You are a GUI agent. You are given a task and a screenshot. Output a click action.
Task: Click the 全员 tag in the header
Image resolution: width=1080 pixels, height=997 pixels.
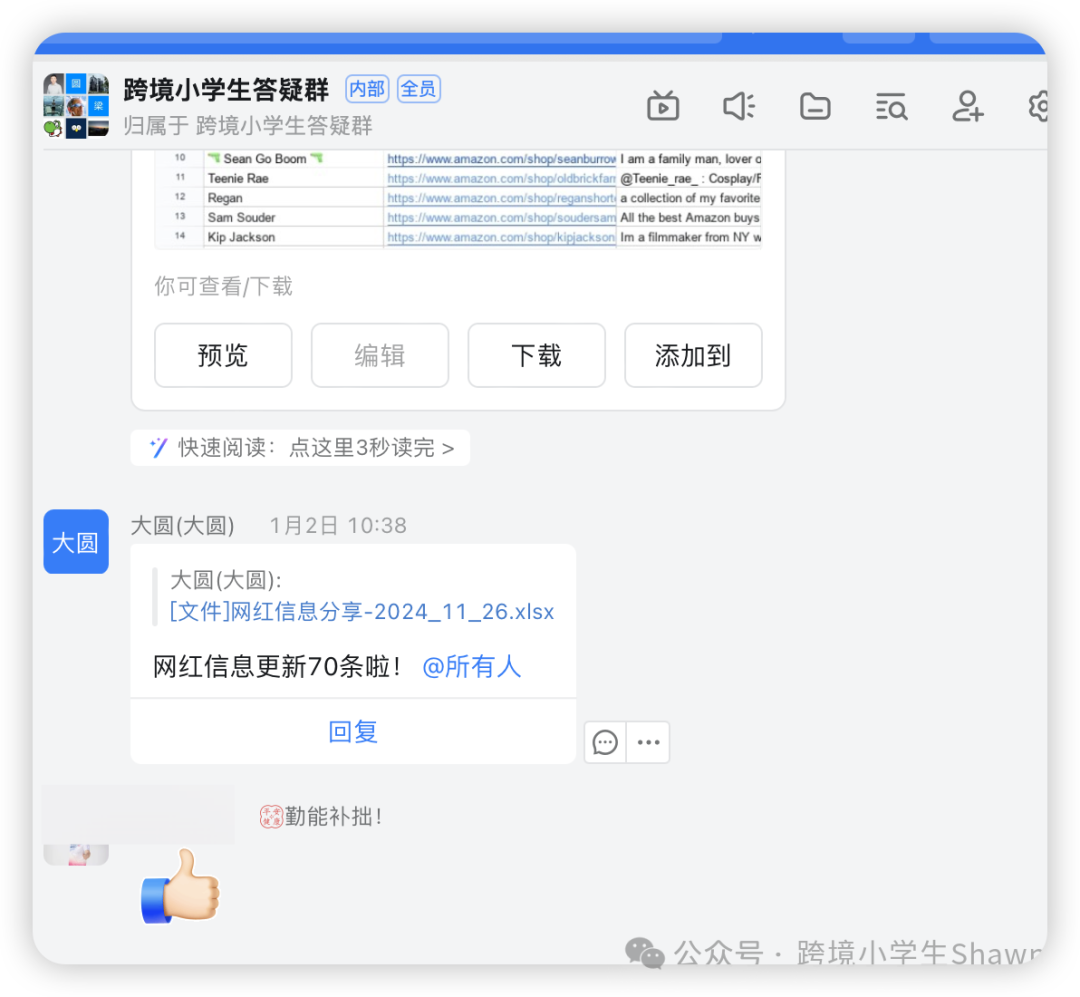coord(418,88)
